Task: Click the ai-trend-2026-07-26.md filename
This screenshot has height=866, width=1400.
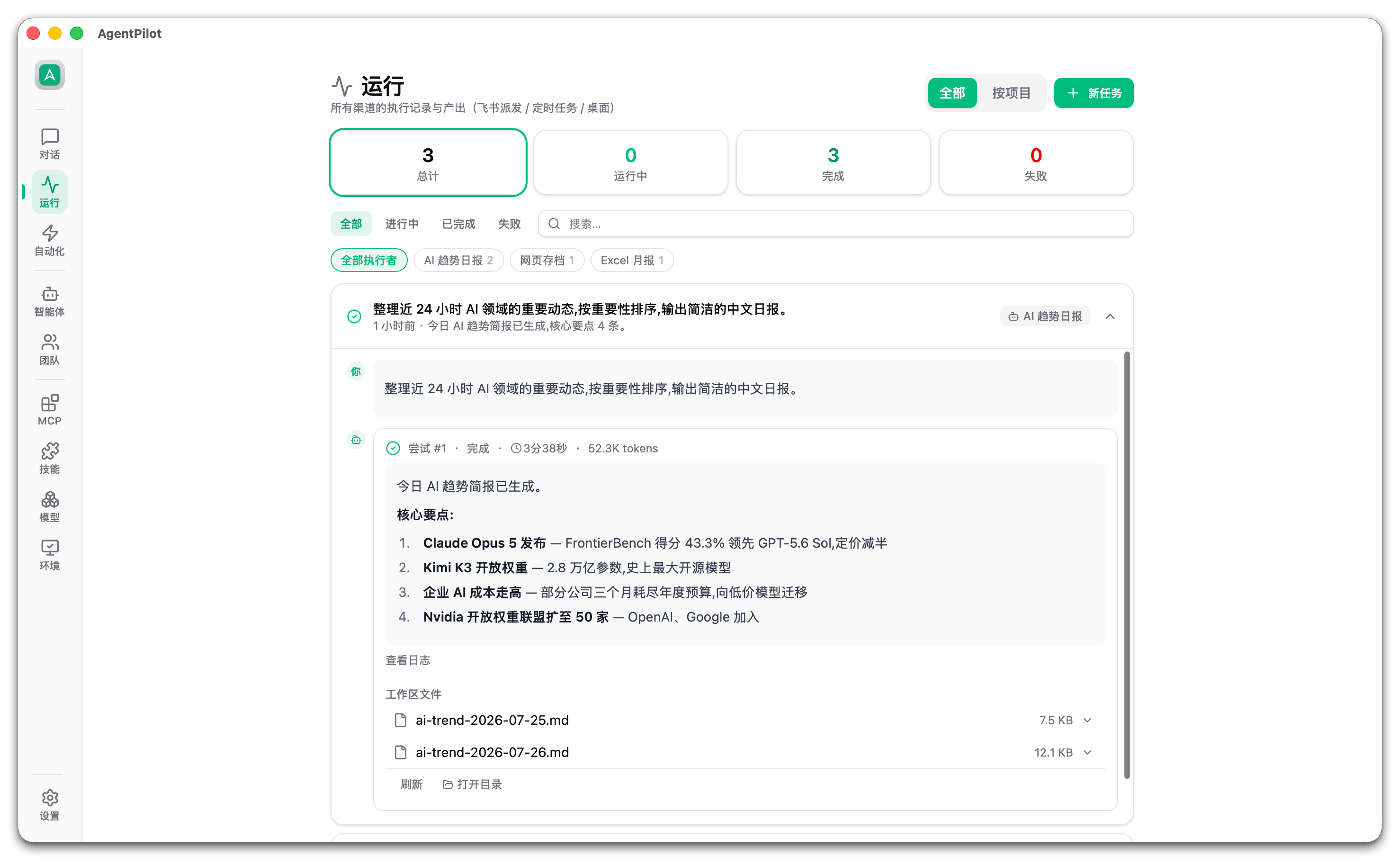Action: pos(492,752)
